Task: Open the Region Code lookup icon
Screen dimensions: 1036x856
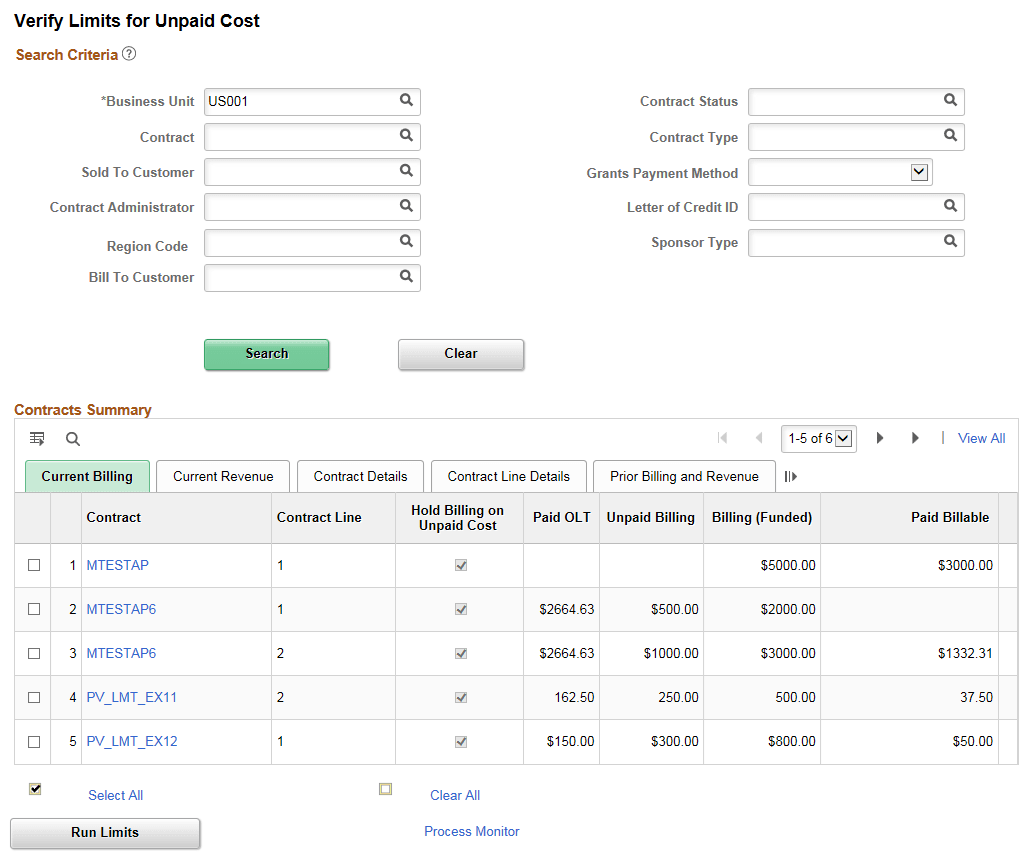Action: pos(406,242)
